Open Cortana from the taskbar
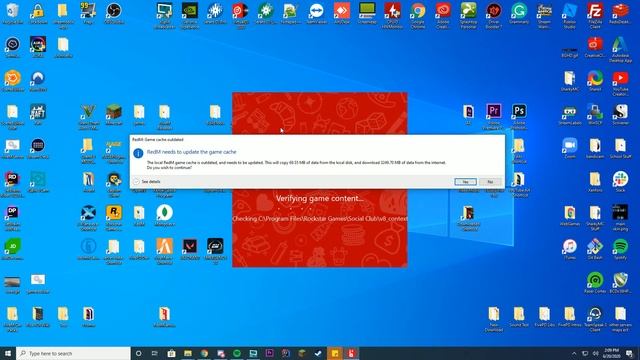The width and height of the screenshot is (640, 360). (x=138, y=353)
